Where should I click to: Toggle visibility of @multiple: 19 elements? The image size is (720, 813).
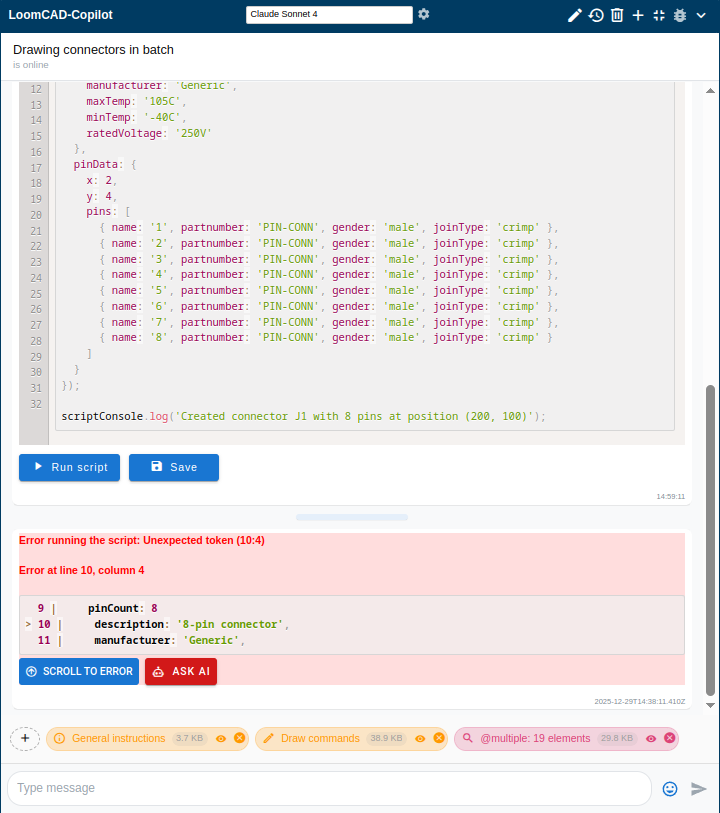651,739
